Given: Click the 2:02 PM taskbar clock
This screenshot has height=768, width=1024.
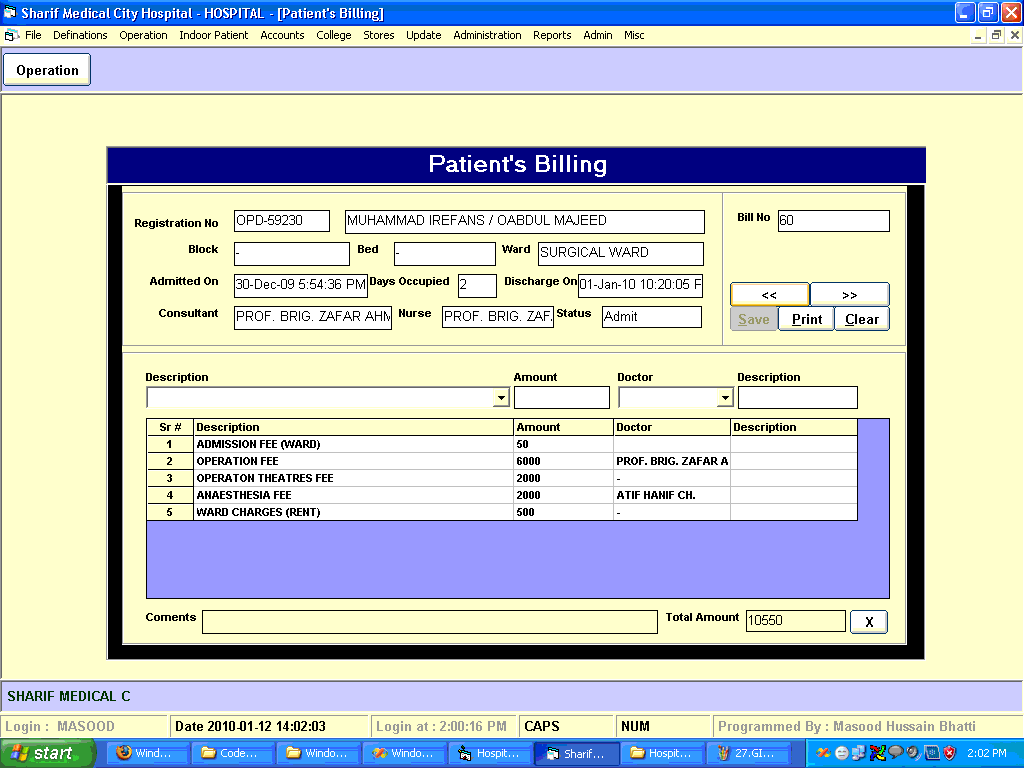Looking at the screenshot, I should tap(986, 753).
